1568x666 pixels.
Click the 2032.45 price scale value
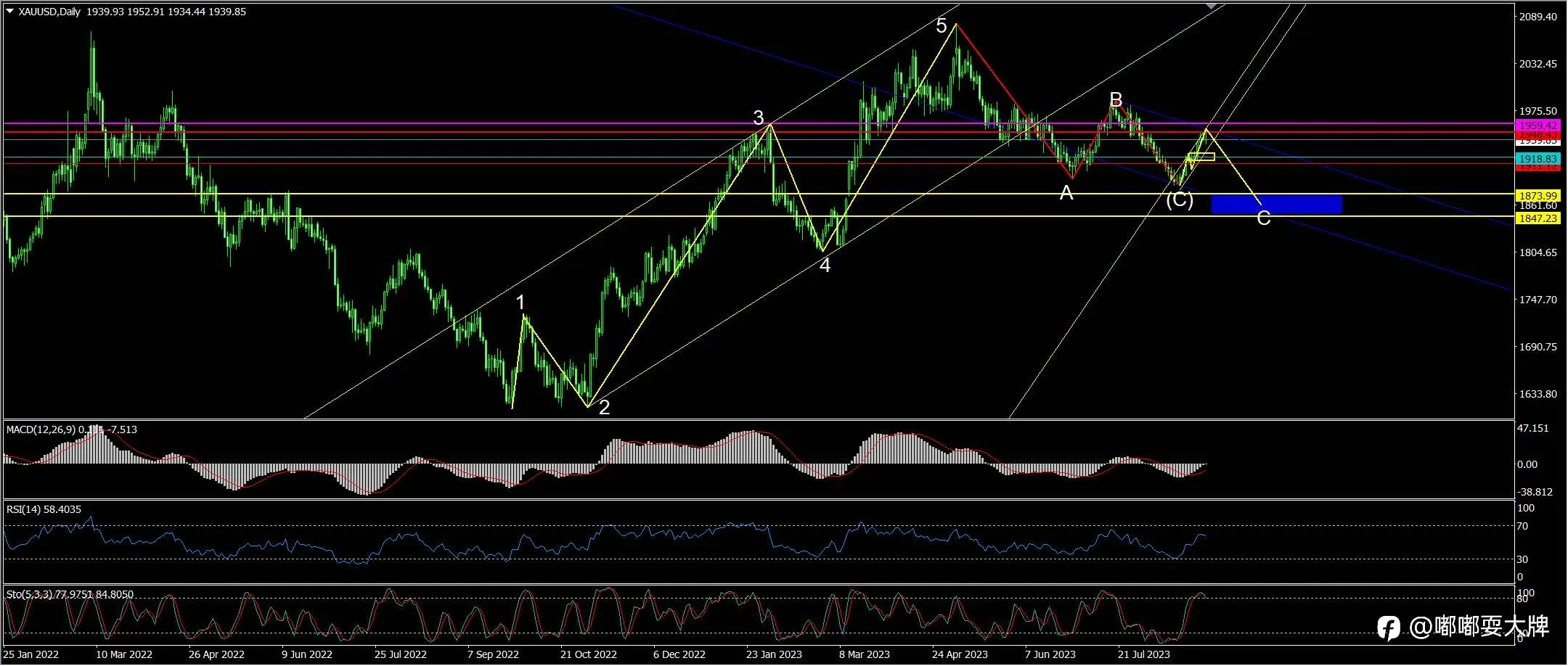pos(1538,64)
